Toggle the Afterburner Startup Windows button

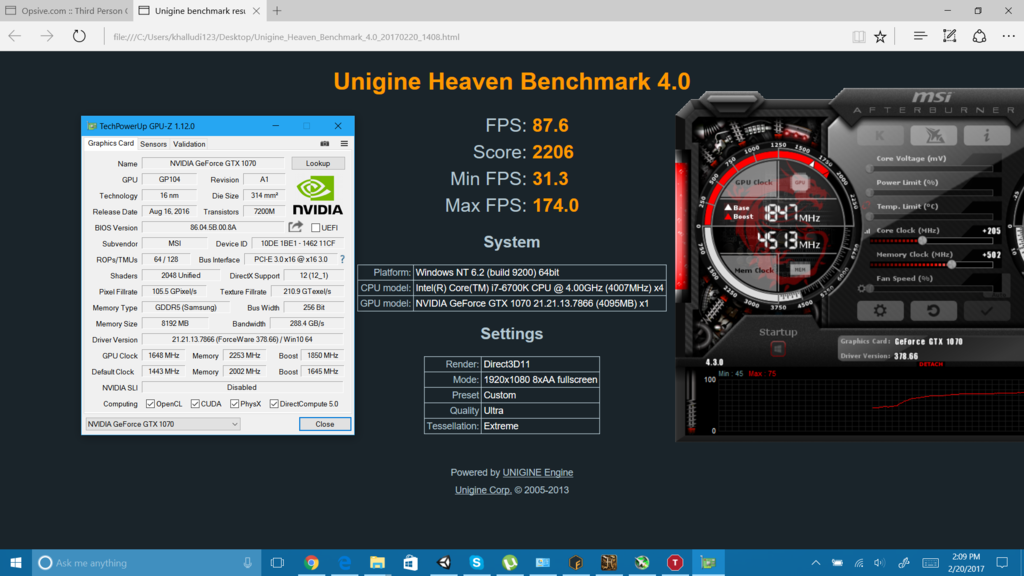[x=778, y=349]
